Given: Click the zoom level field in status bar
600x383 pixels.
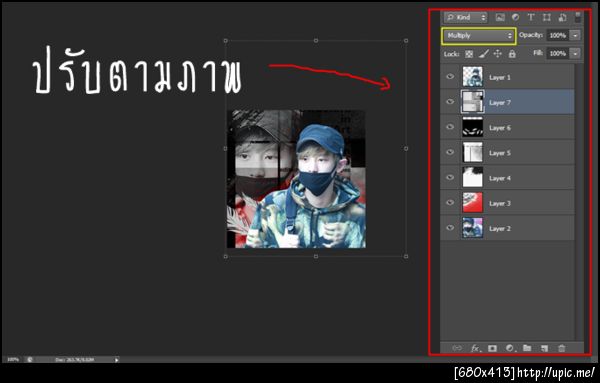Looking at the screenshot, I should tap(13, 360).
